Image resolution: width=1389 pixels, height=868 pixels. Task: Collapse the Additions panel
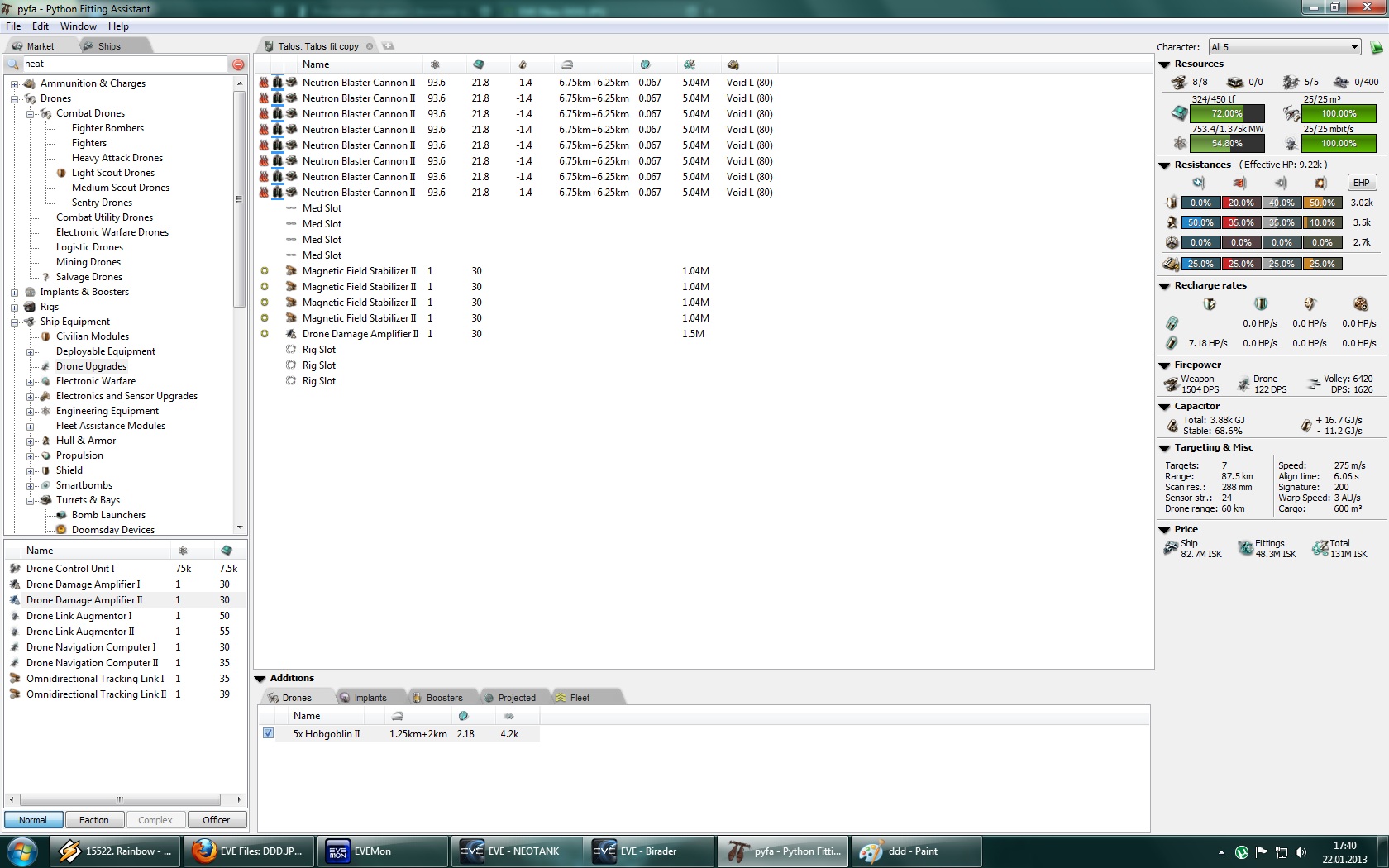[260, 679]
